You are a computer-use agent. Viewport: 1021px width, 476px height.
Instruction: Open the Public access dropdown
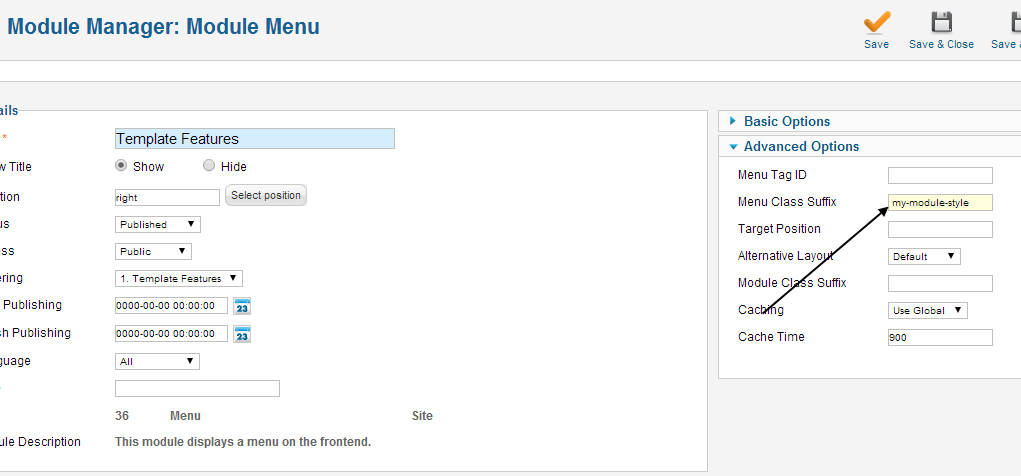click(x=154, y=251)
